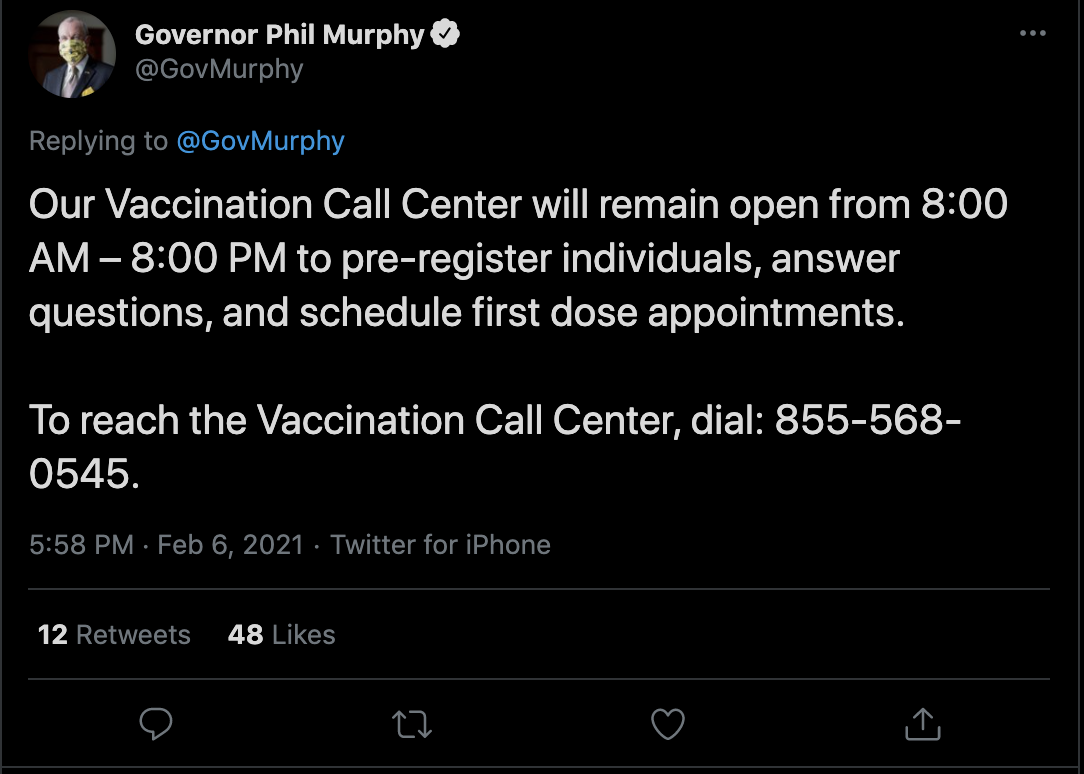Click the Twitter for iPhone source label
The image size is (1084, 774).
click(x=440, y=545)
